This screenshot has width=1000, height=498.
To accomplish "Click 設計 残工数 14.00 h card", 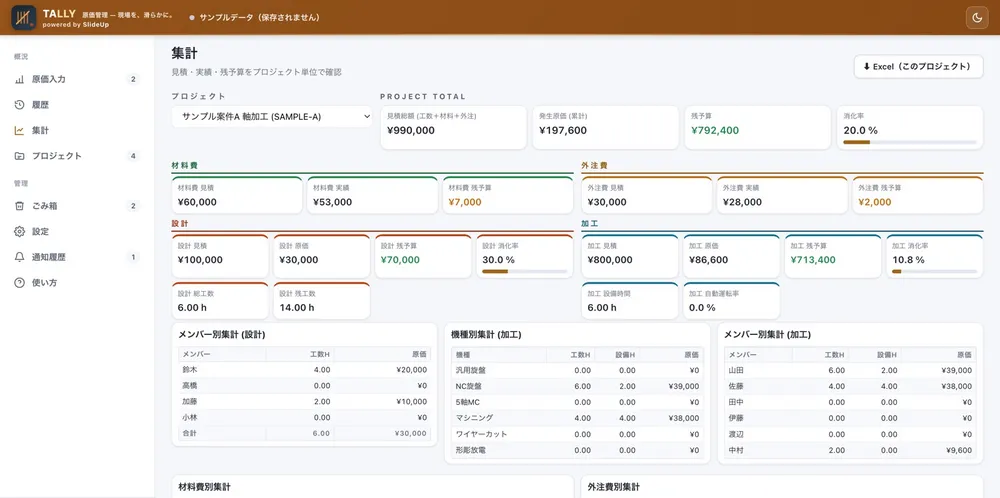I will coord(321,301).
